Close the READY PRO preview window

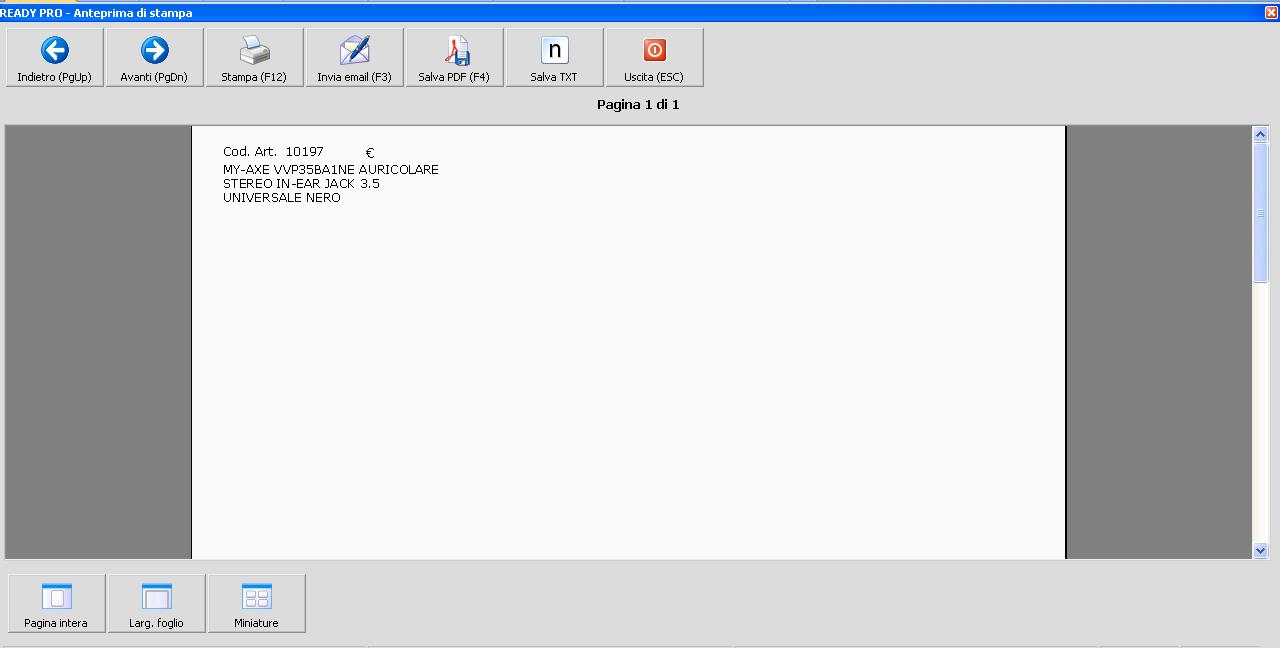(1271, 12)
